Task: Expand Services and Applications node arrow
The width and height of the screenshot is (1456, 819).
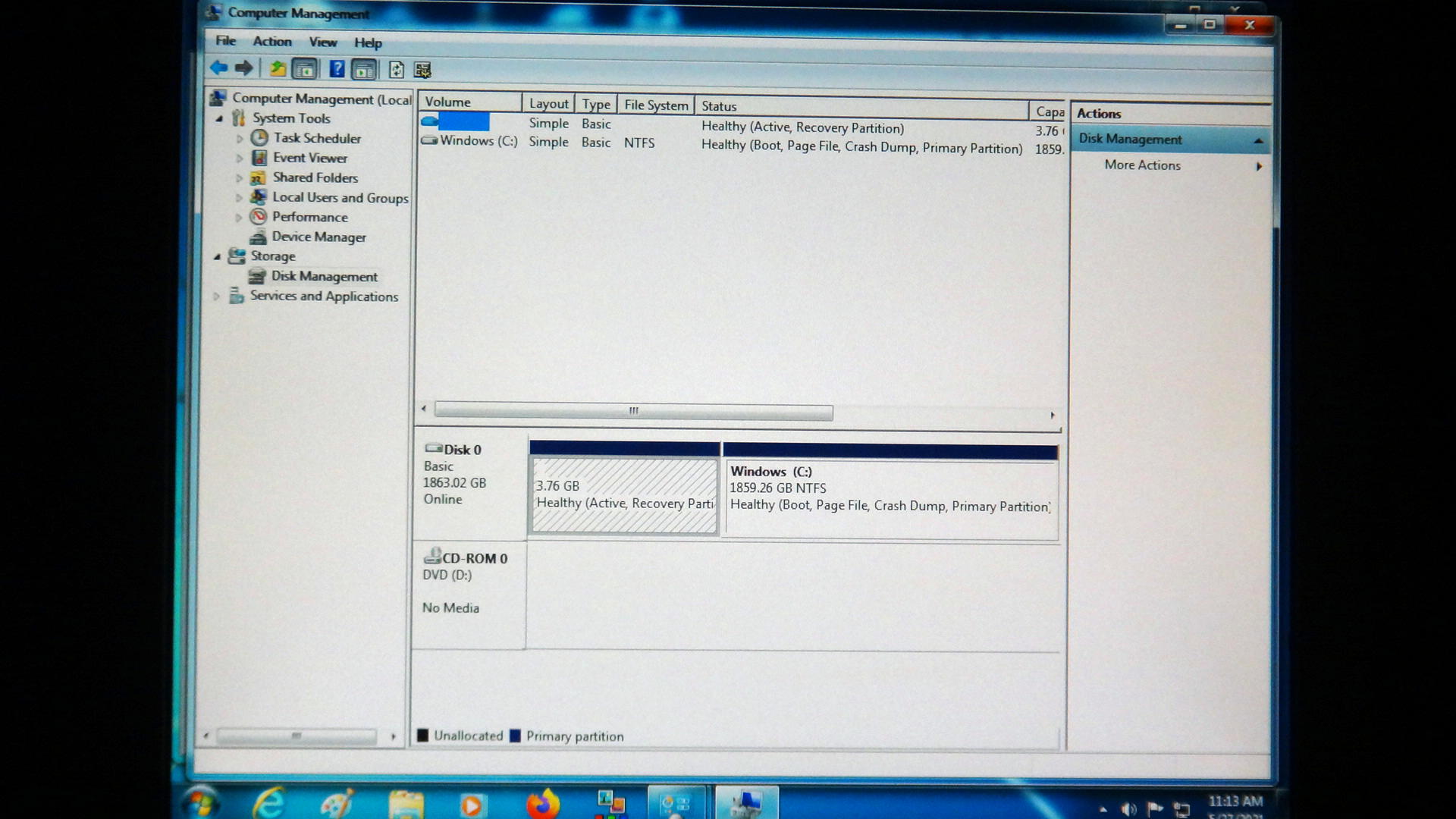Action: pyautogui.click(x=216, y=296)
